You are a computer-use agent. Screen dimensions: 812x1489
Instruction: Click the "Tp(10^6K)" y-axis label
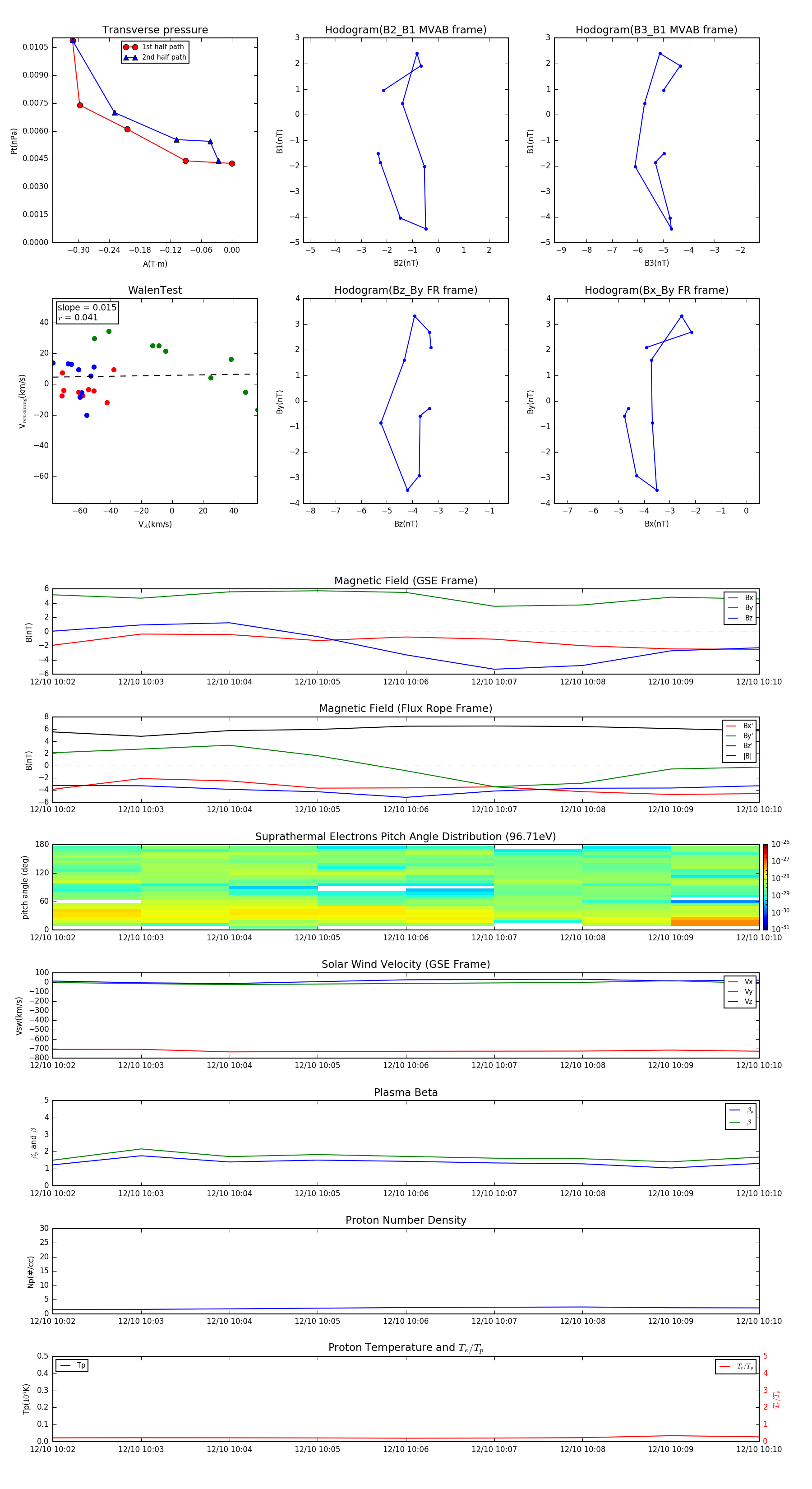26,1399
